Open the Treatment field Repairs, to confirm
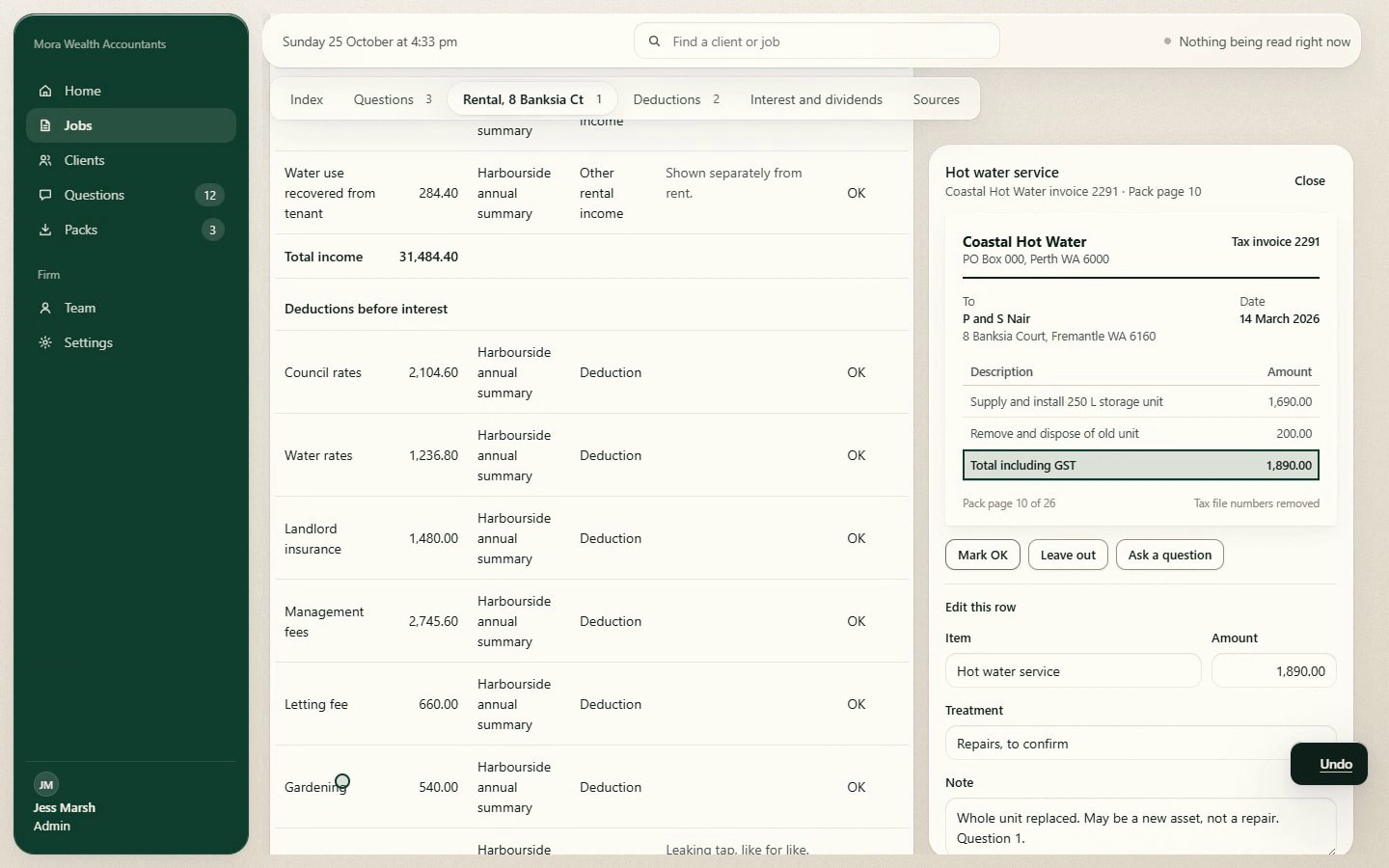This screenshot has width=1389, height=868. click(1140, 744)
